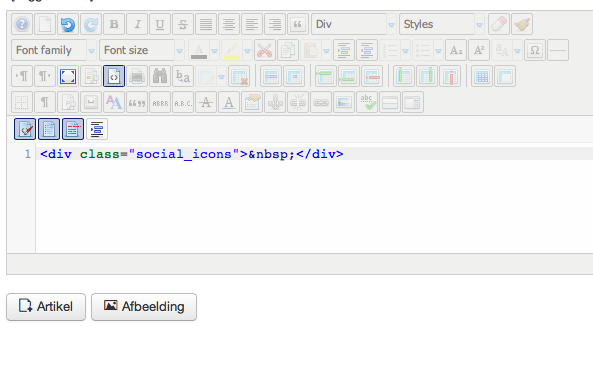This screenshot has height=380, width=593.
Task: Apply left text alignment
Action: [x=252, y=25]
